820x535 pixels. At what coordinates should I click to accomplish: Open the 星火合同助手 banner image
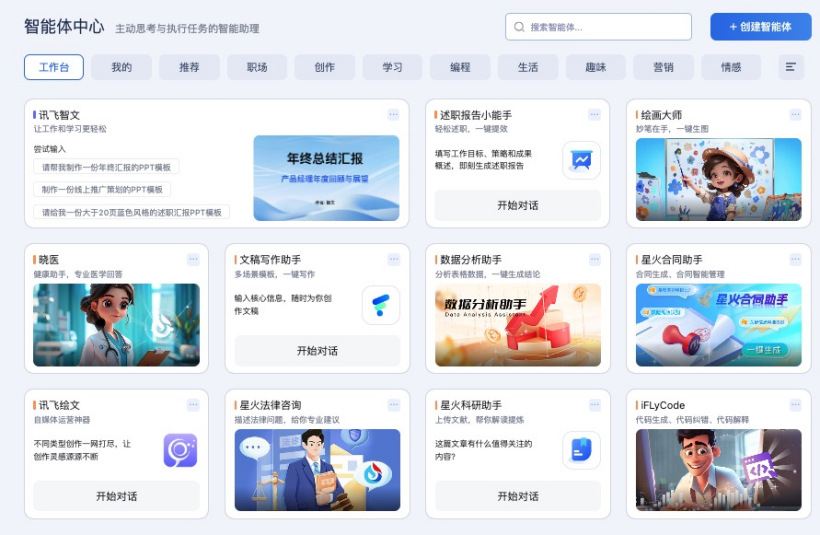(x=719, y=324)
